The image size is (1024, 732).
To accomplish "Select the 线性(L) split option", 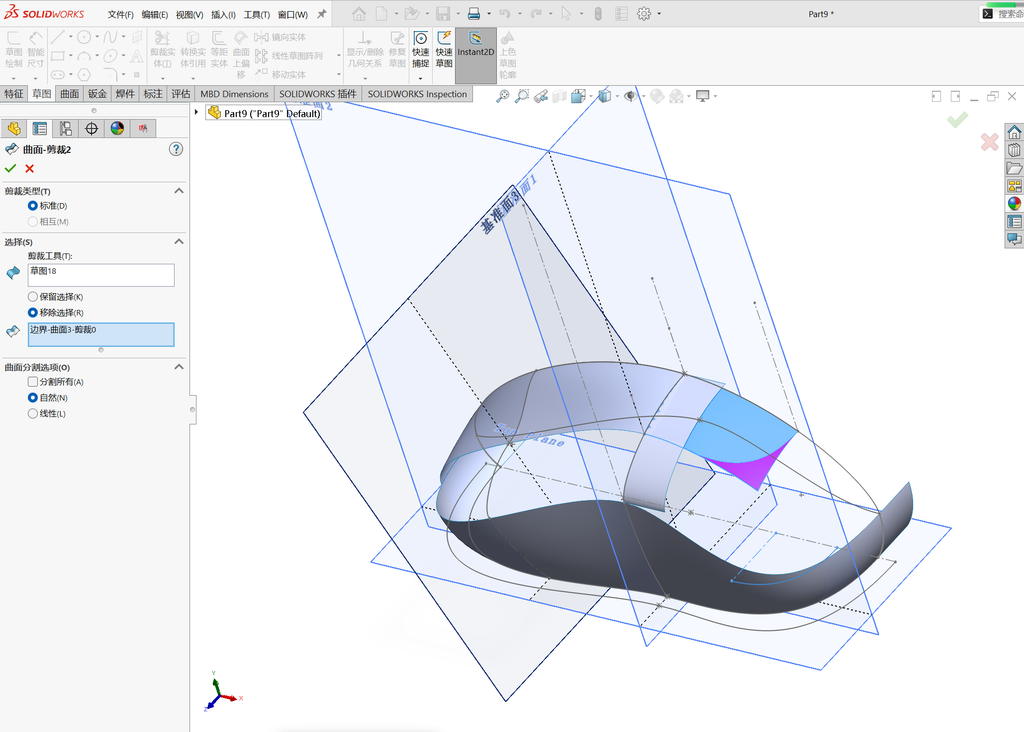I will point(33,413).
